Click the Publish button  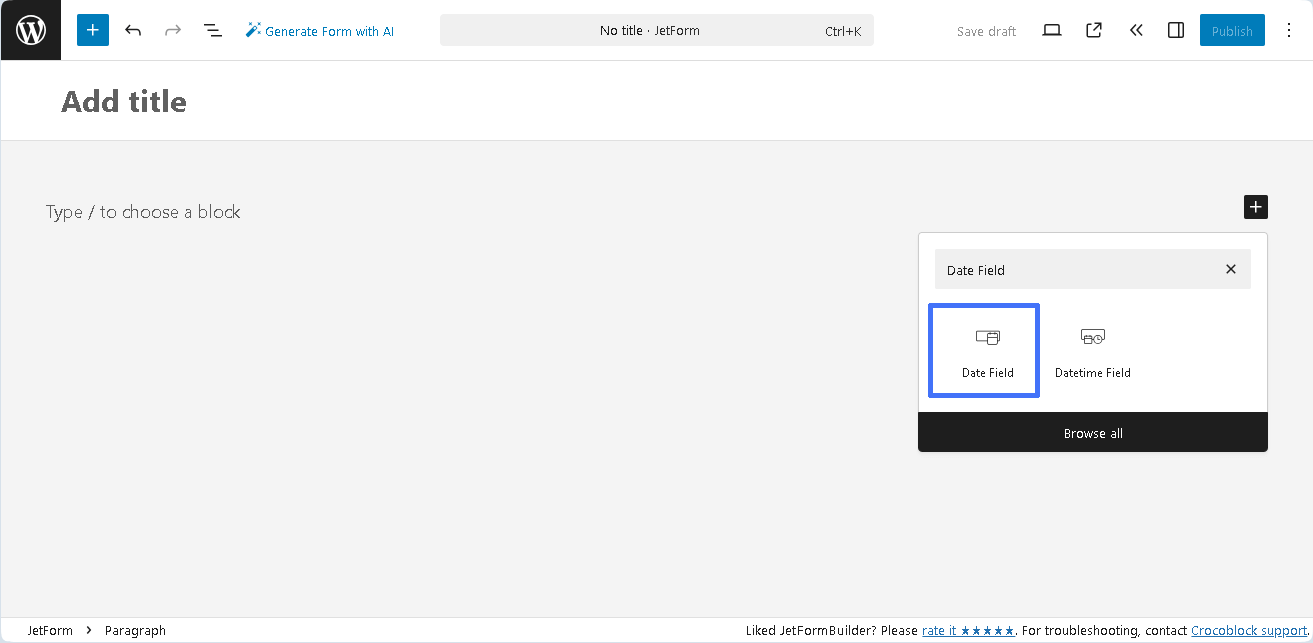click(1232, 31)
